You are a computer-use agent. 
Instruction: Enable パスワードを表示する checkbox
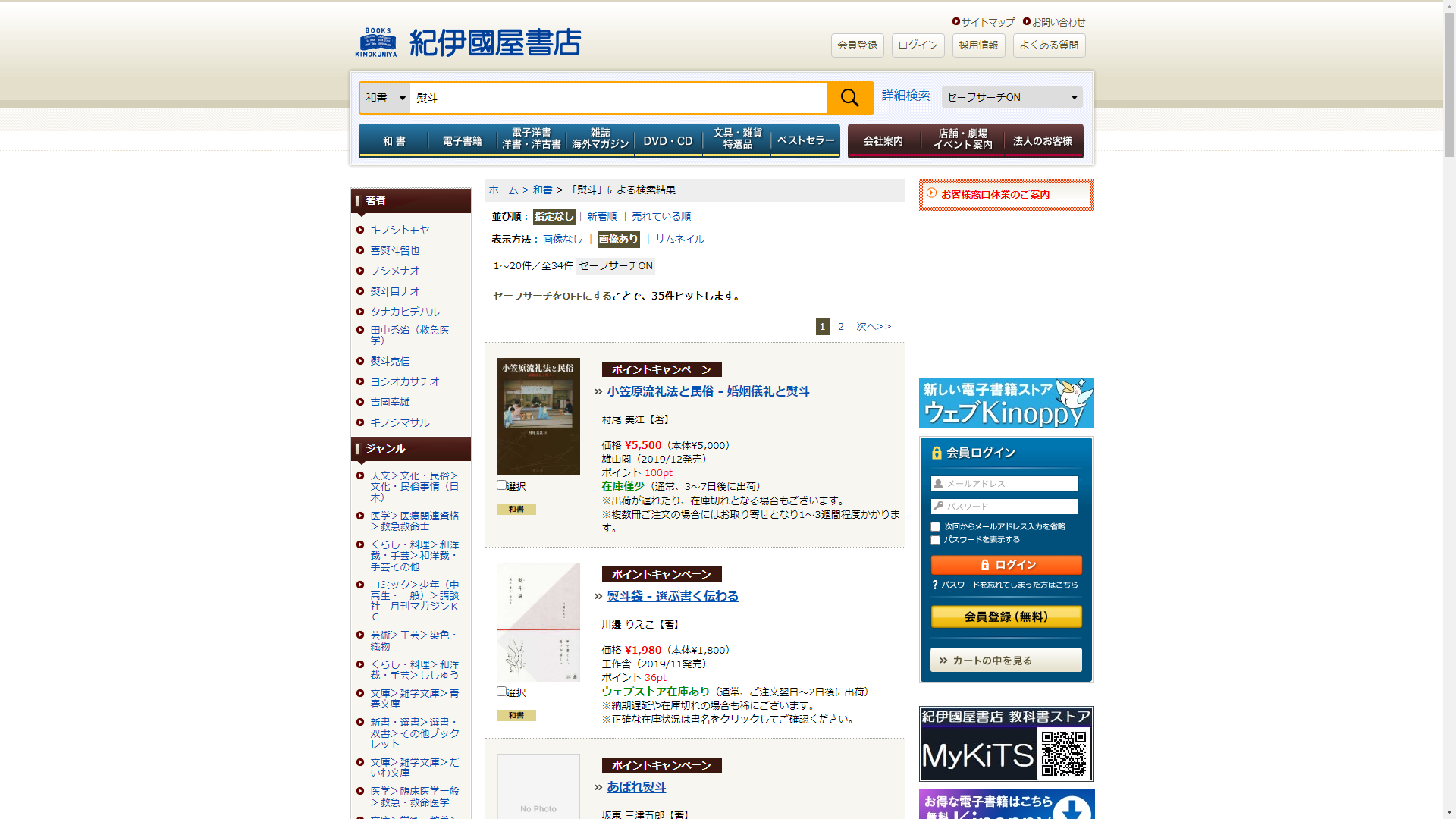point(935,540)
